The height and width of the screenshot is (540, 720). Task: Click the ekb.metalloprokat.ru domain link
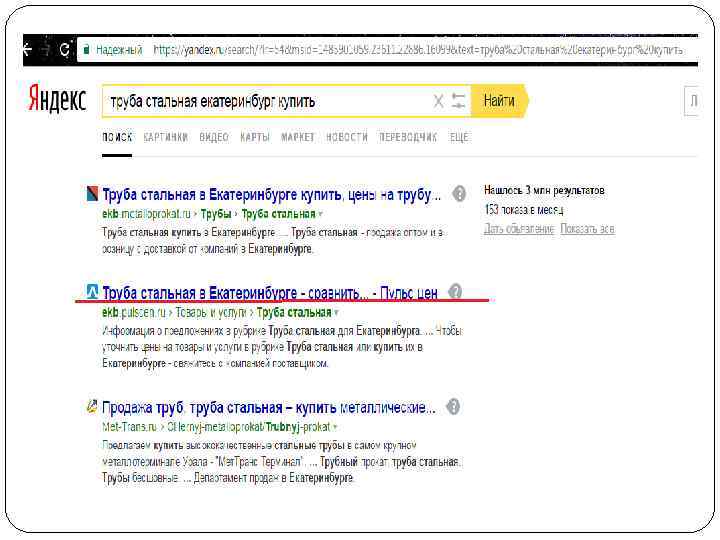146,214
